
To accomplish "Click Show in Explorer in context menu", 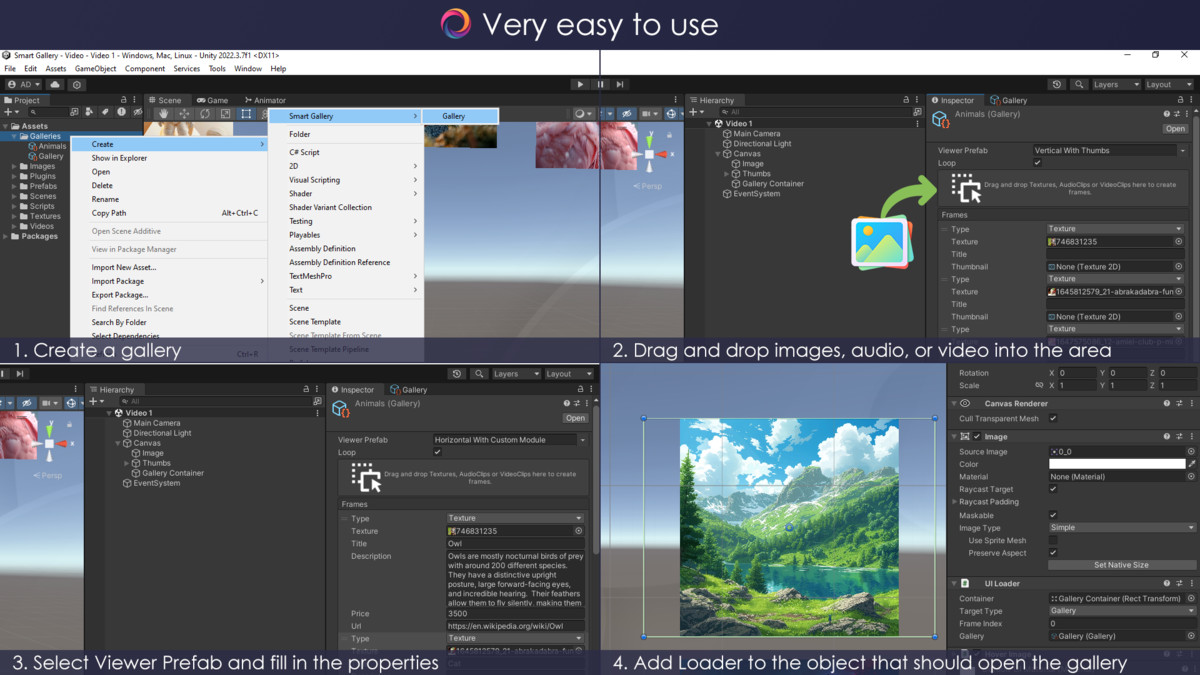I will [x=119, y=158].
